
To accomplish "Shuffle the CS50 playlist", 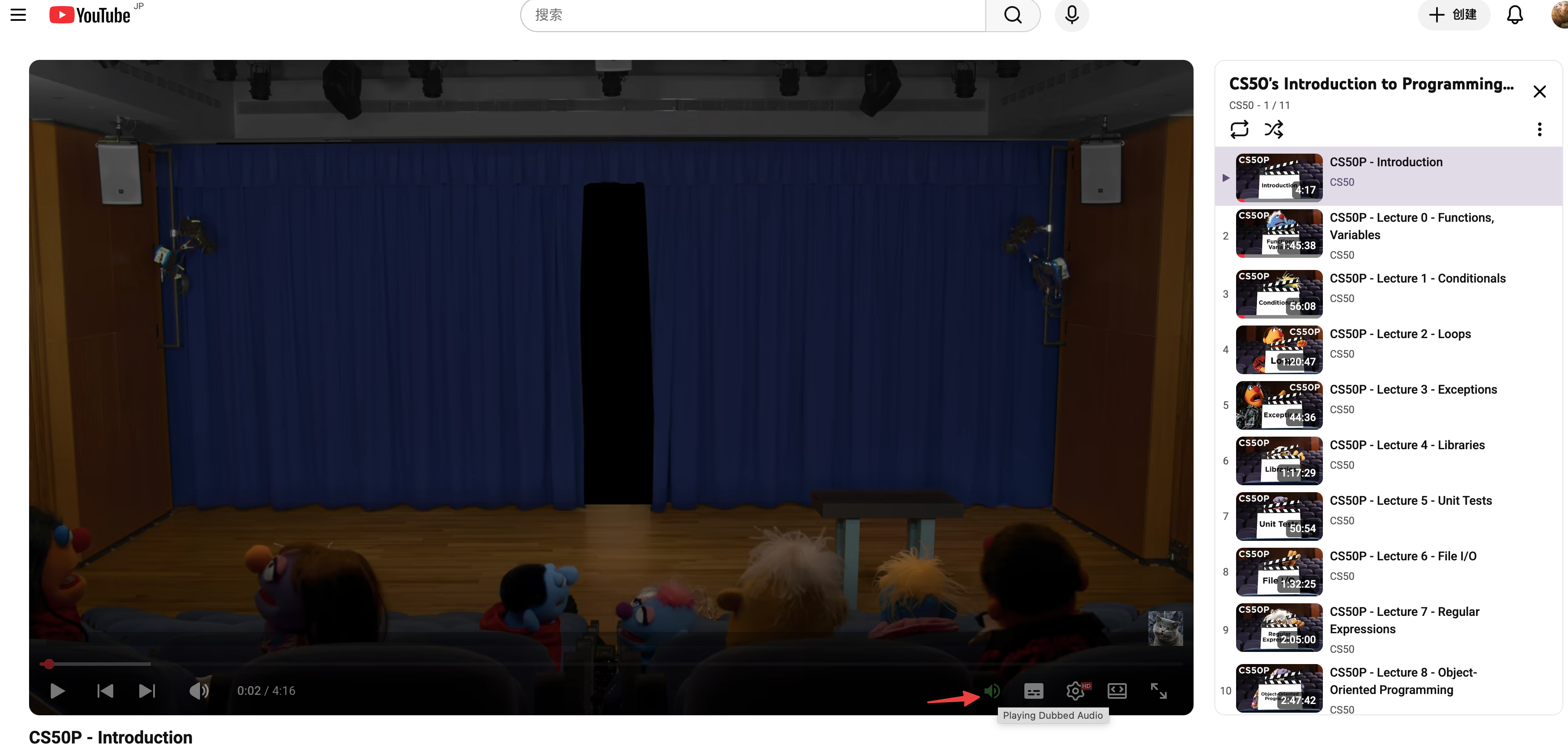I will point(1273,129).
